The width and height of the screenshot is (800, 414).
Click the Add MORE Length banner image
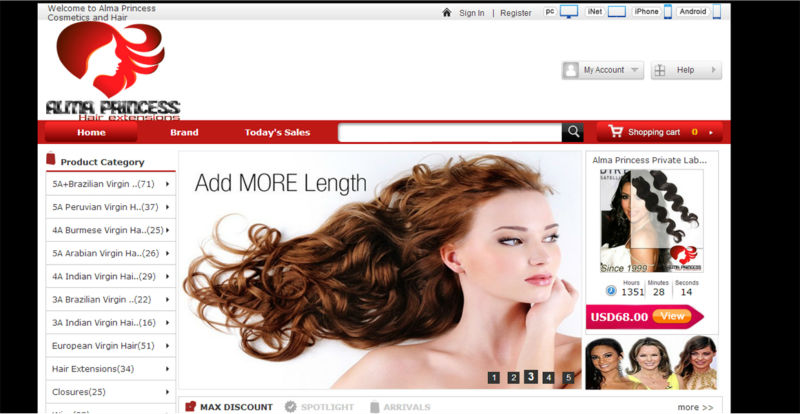[x=380, y=270]
